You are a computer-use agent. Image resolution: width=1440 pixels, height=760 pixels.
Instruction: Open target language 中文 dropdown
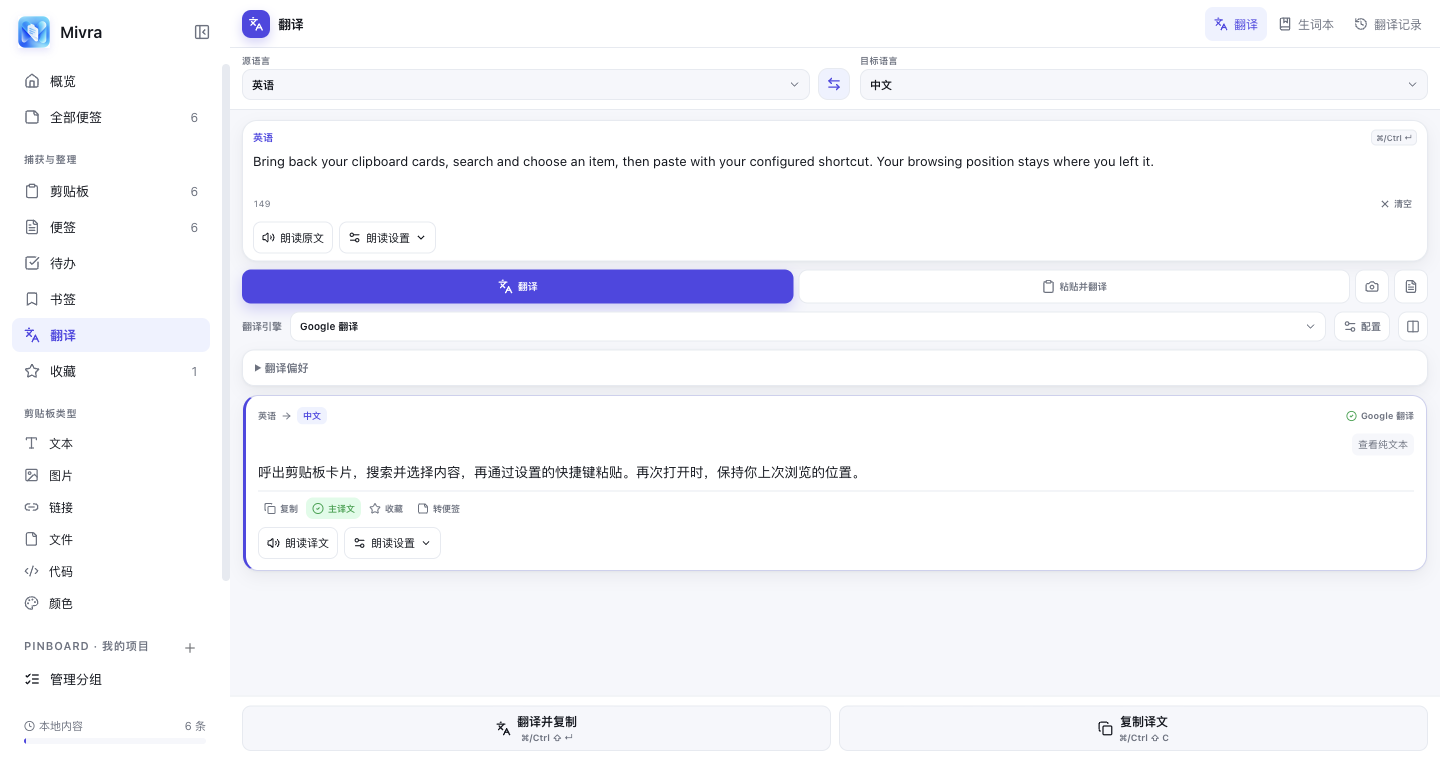(x=1144, y=85)
